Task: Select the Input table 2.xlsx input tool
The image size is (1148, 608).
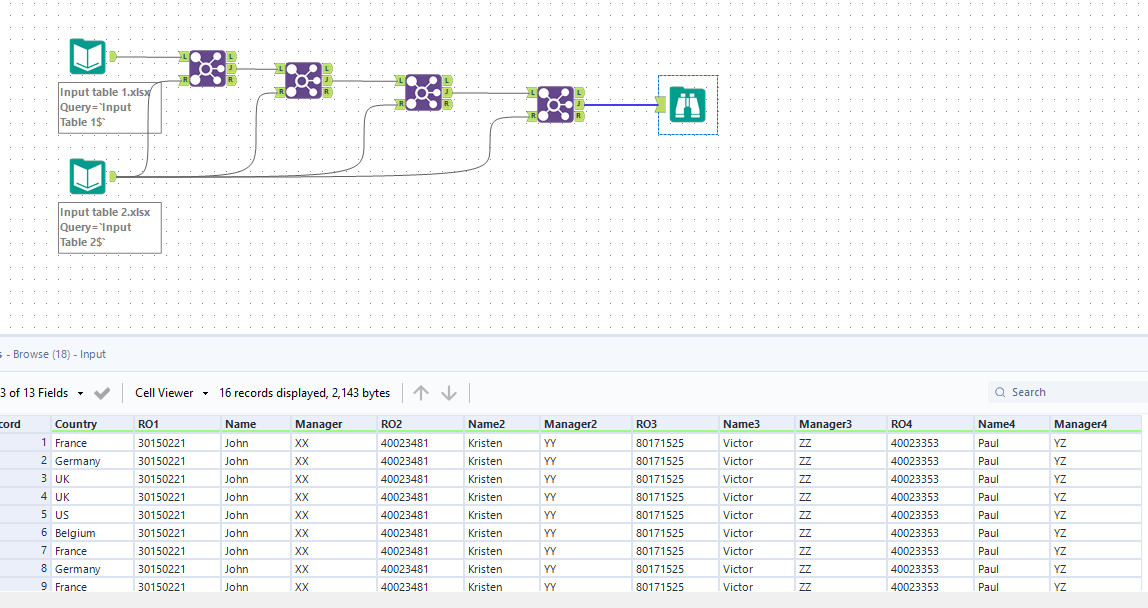Action: [x=87, y=177]
